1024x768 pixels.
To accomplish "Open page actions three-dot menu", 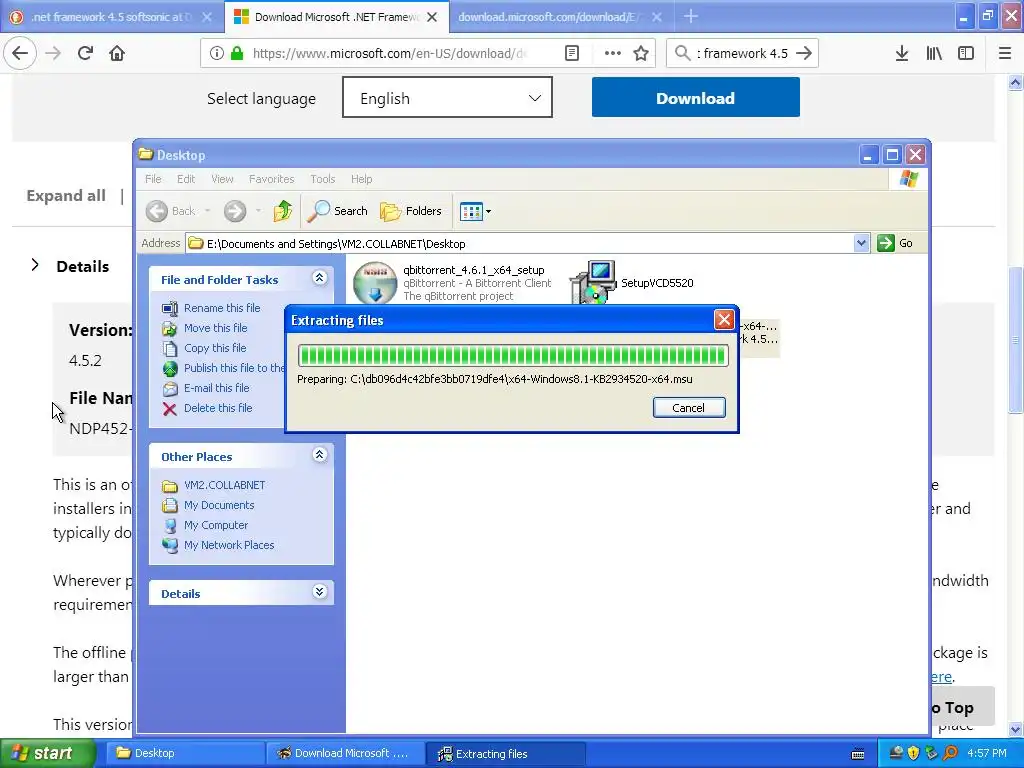I will [613, 53].
